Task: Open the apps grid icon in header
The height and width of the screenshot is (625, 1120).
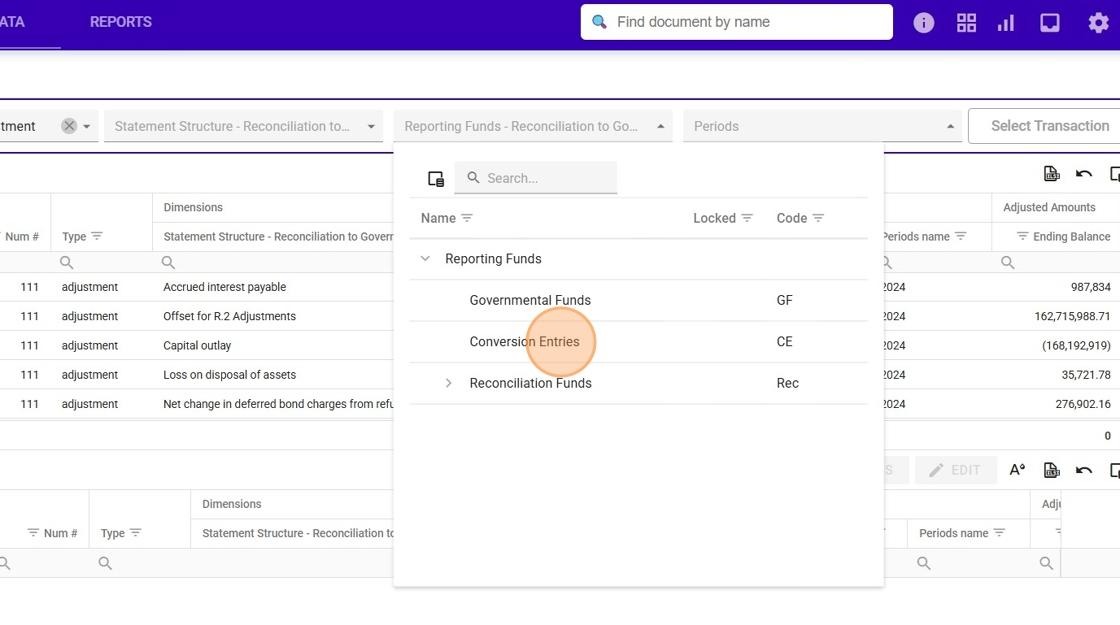Action: (966, 23)
